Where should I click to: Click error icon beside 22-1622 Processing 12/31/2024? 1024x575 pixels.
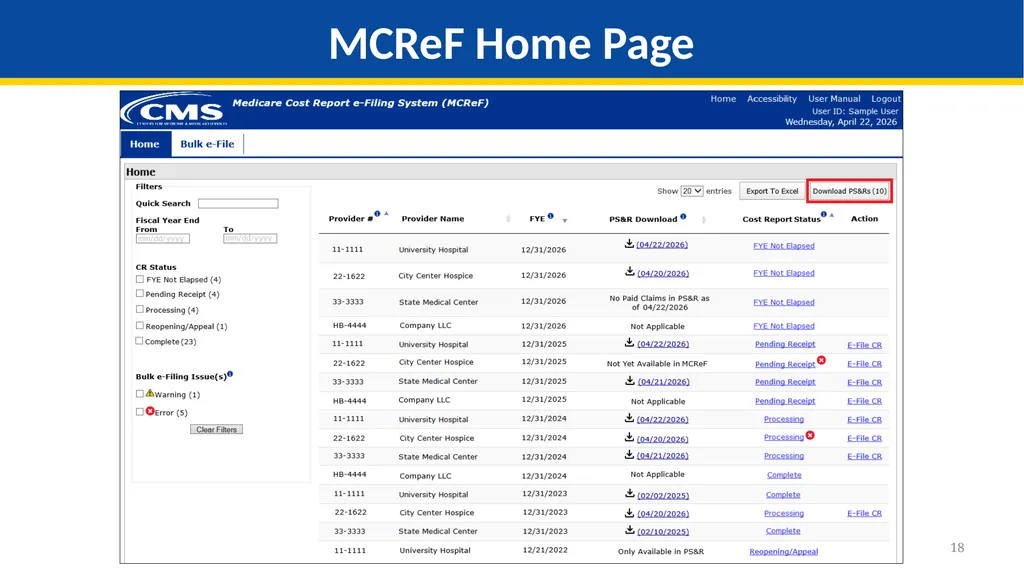click(810, 435)
